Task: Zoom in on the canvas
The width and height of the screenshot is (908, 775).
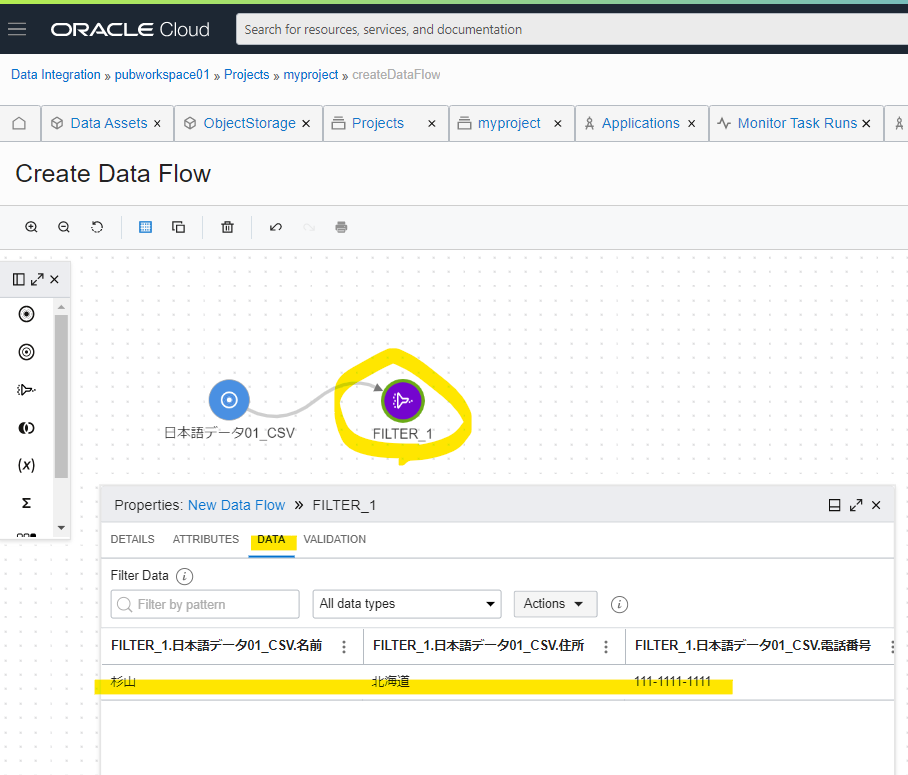Action: [31, 227]
